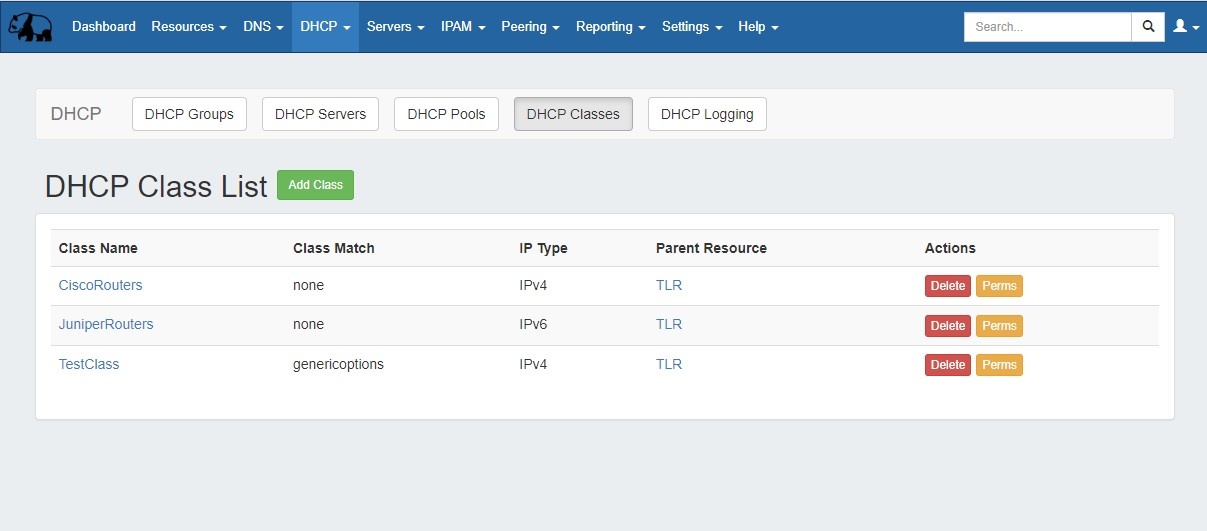Viewport: 1207px width, 531px height.
Task: Open the user account menu icon
Action: pos(1185,27)
